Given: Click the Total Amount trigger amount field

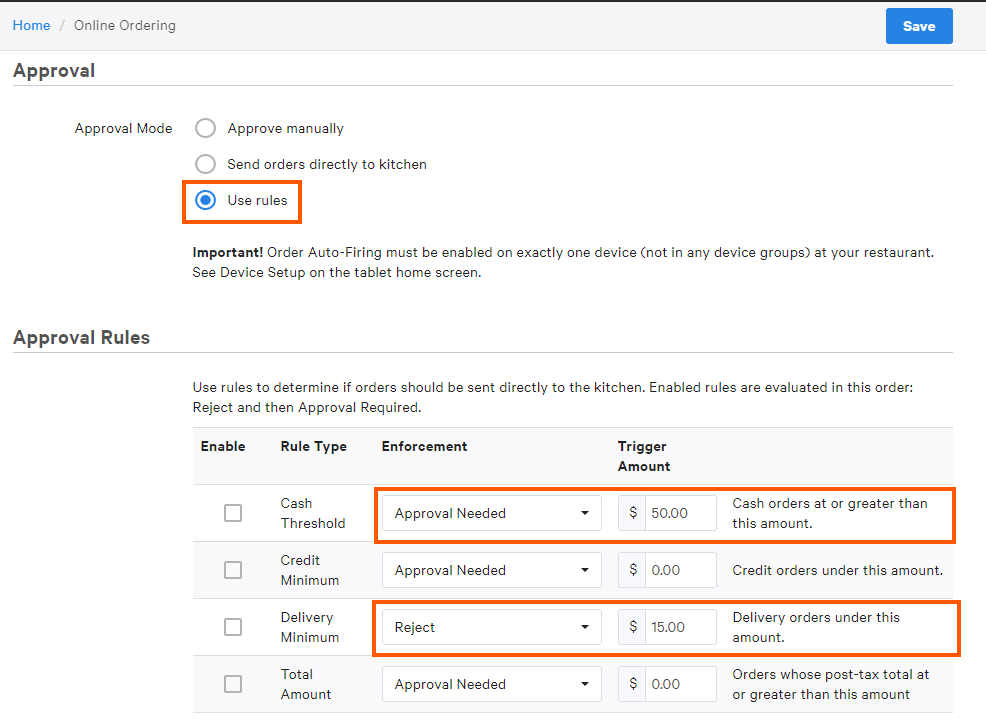Looking at the screenshot, I should coord(683,684).
